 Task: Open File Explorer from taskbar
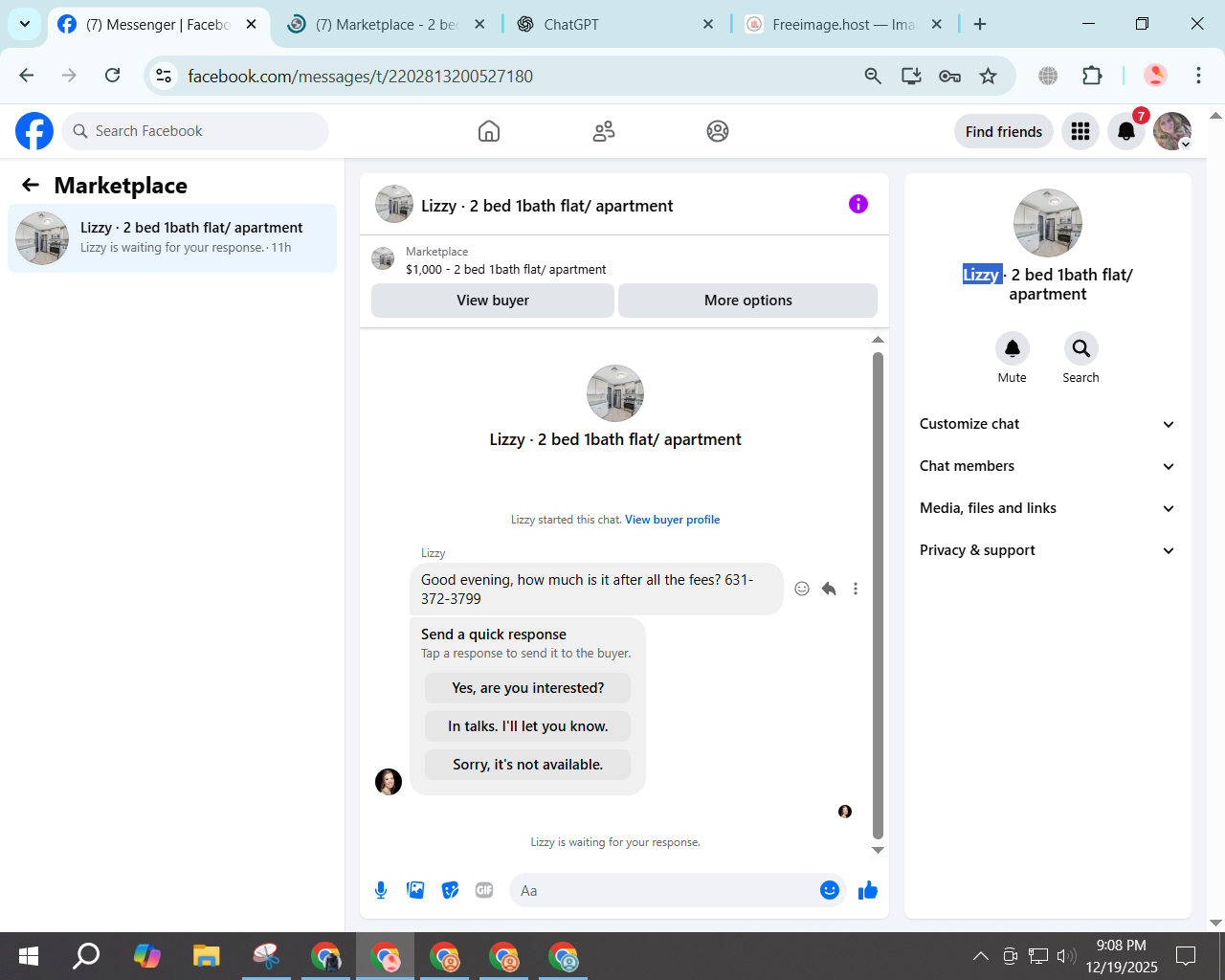coord(206,956)
